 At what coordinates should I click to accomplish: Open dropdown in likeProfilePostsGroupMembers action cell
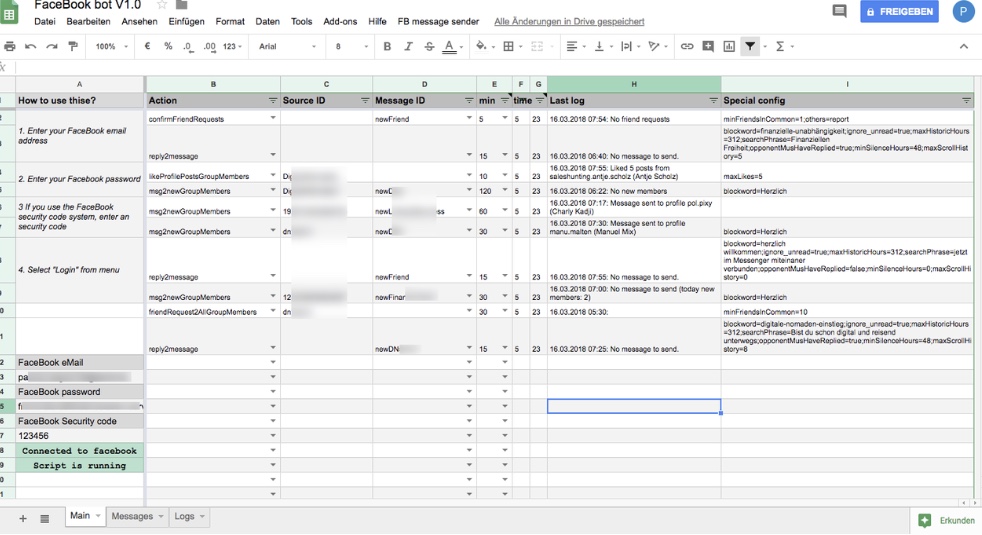point(272,175)
